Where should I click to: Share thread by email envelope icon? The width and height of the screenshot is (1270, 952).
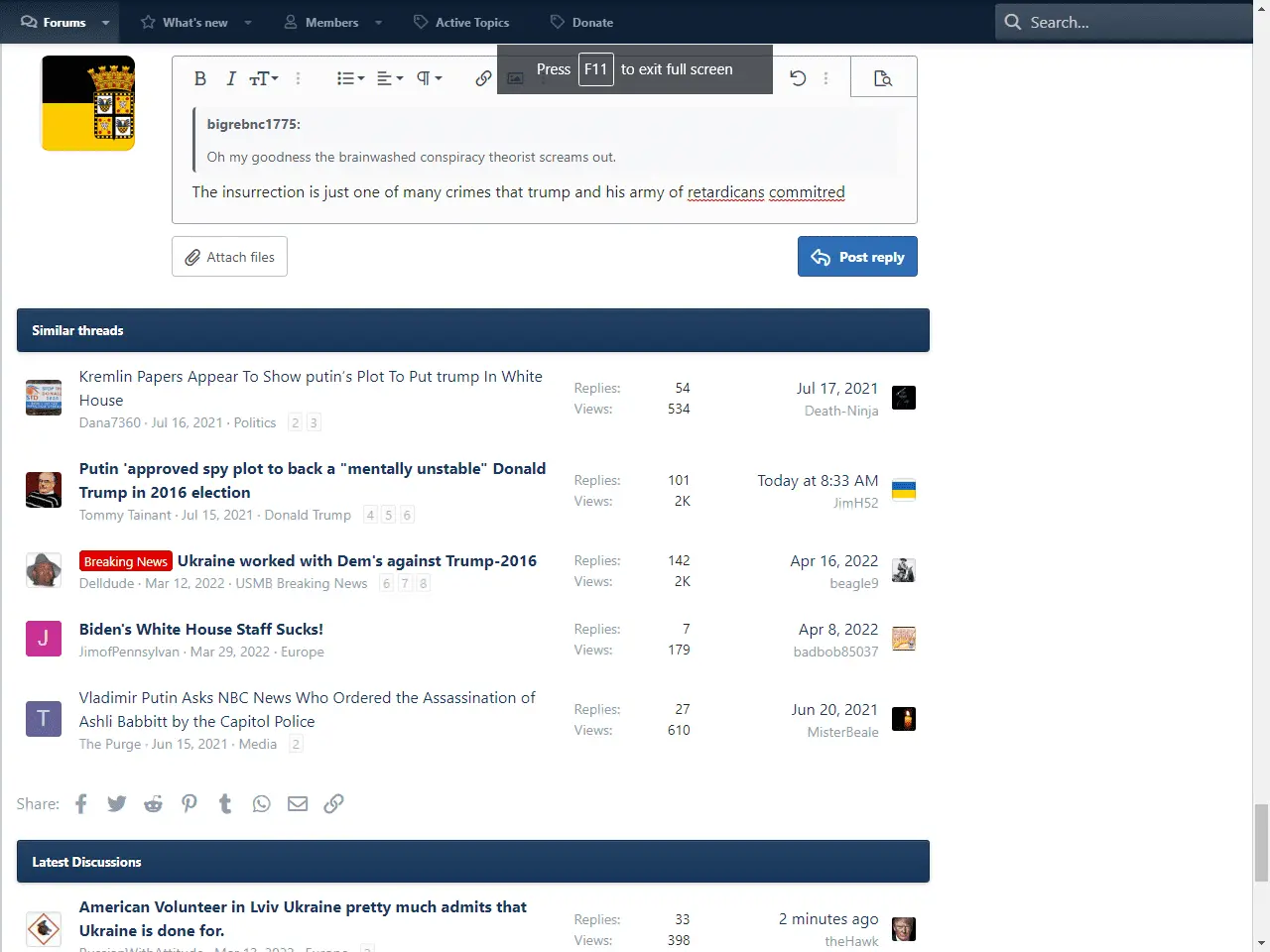pos(298,803)
